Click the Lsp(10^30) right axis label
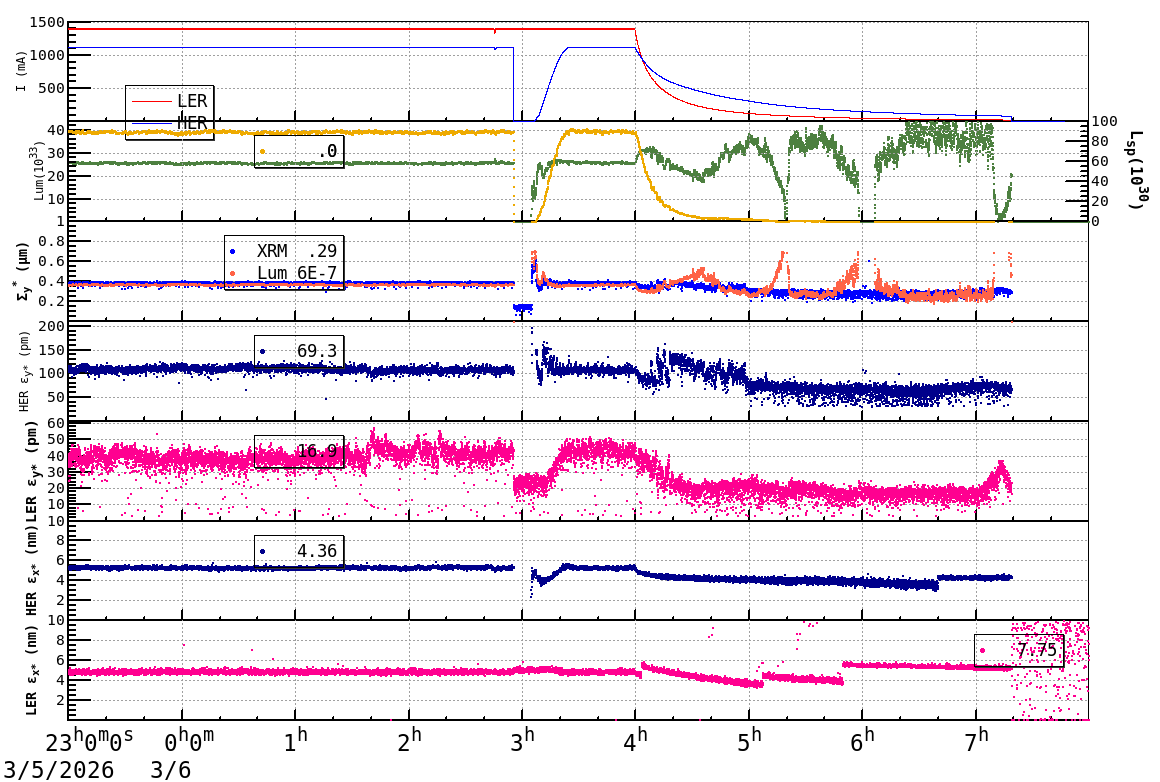 click(x=1135, y=170)
